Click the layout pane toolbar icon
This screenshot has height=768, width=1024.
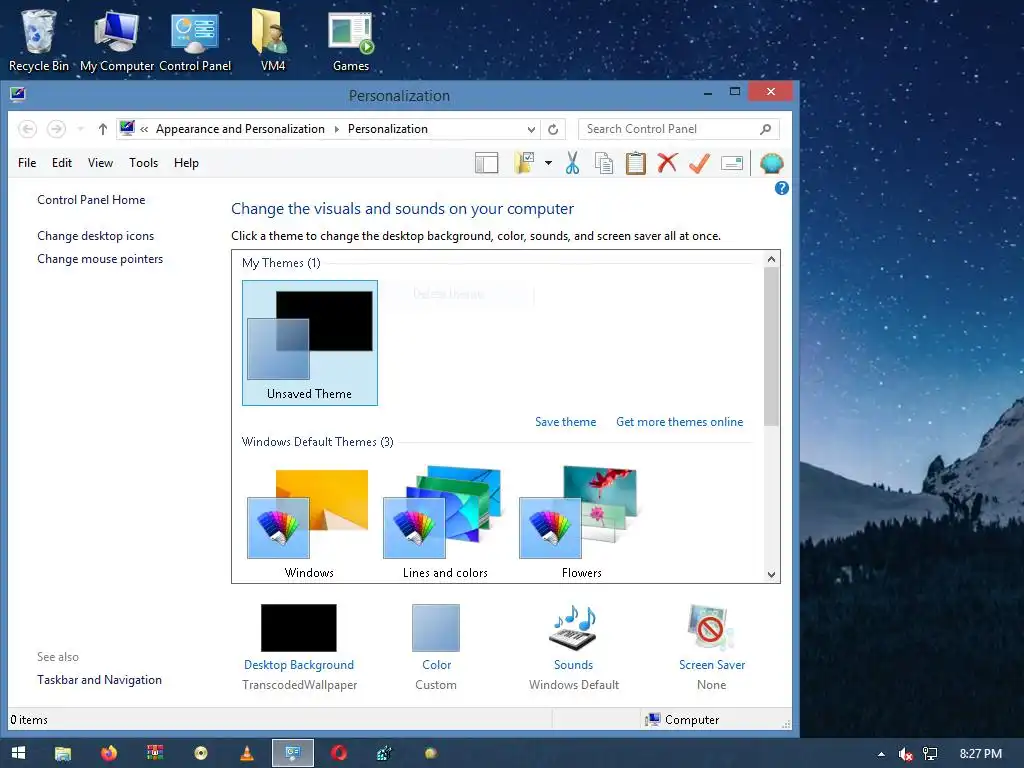coord(487,163)
